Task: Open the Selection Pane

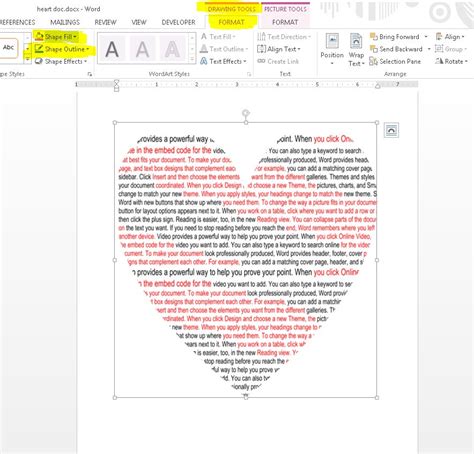Action: [395, 61]
